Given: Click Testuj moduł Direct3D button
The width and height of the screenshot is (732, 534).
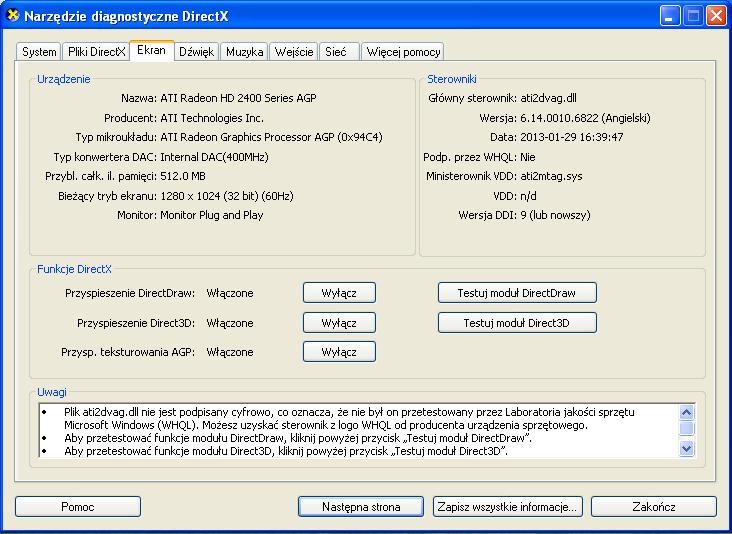Looking at the screenshot, I should [517, 323].
